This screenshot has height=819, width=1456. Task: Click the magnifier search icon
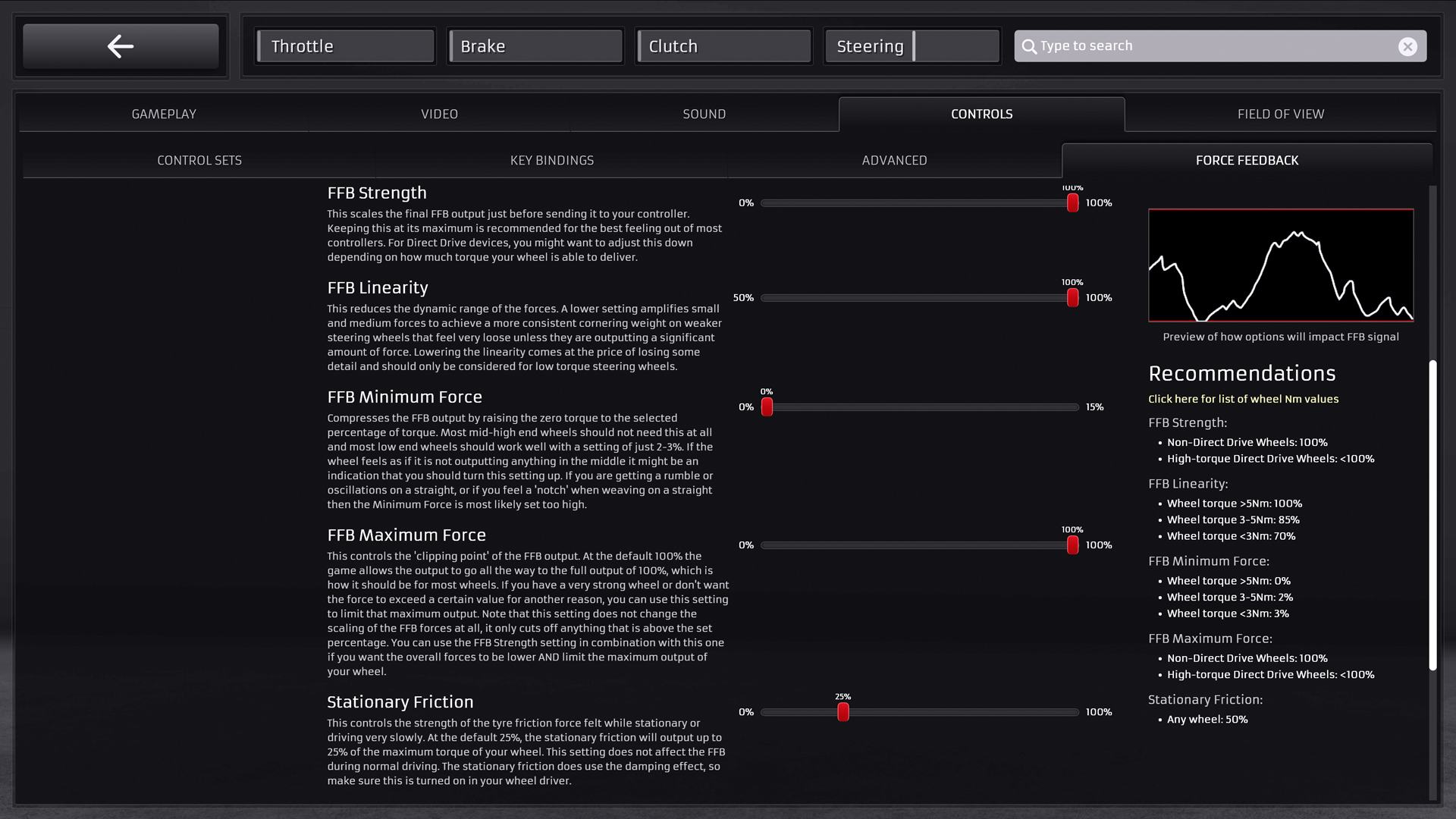pyautogui.click(x=1029, y=47)
